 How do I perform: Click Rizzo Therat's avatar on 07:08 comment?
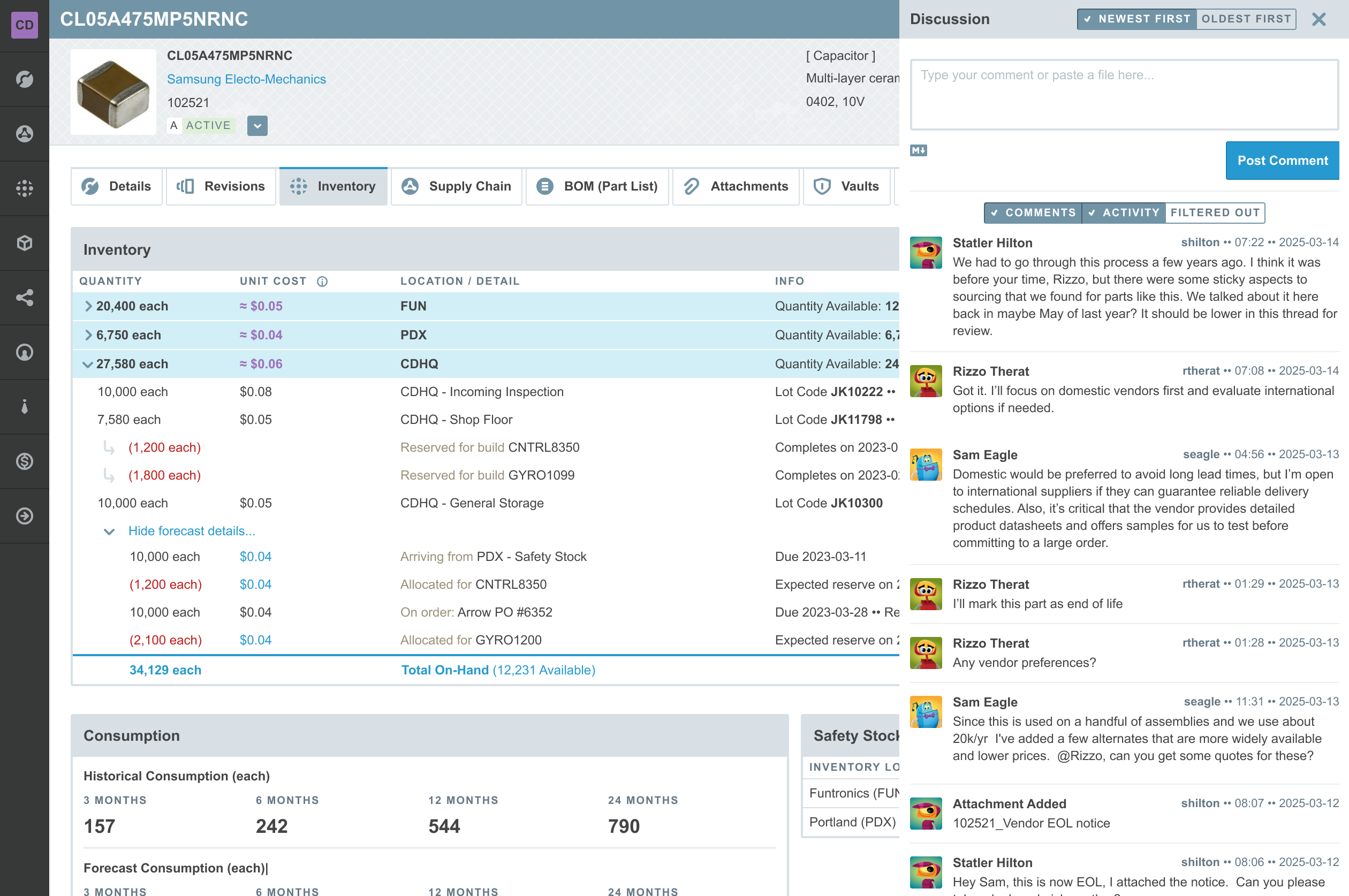pos(926,381)
